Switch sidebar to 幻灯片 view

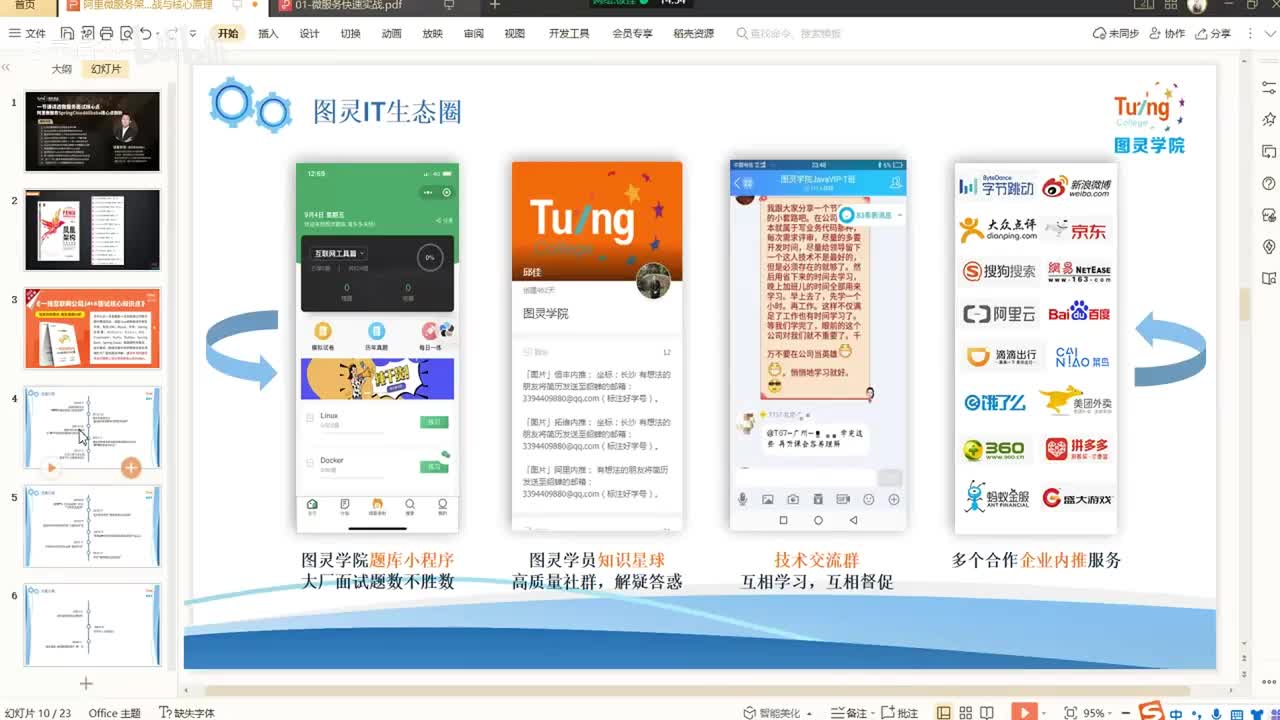pyautogui.click(x=105, y=69)
